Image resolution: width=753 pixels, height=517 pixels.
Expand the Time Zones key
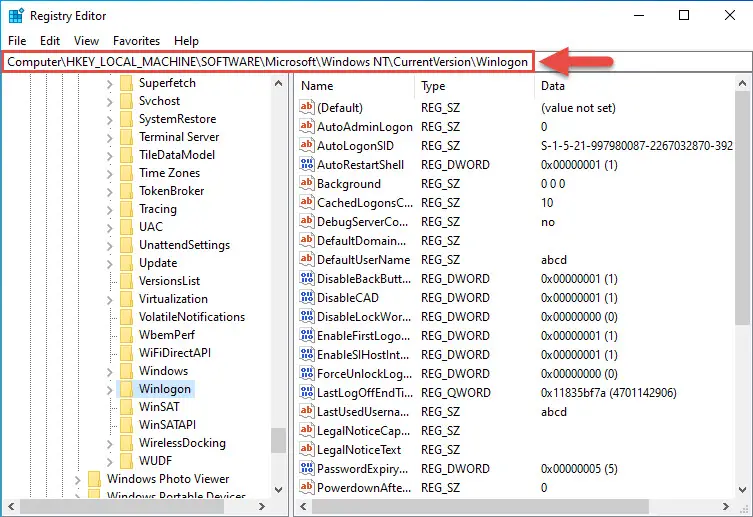(109, 174)
